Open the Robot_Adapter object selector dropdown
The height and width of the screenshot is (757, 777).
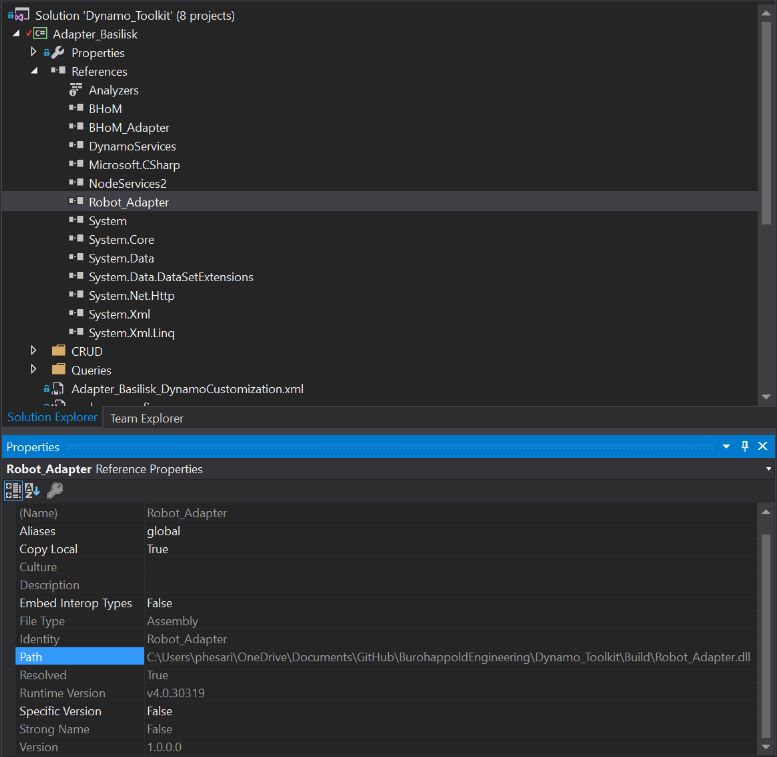click(x=768, y=469)
